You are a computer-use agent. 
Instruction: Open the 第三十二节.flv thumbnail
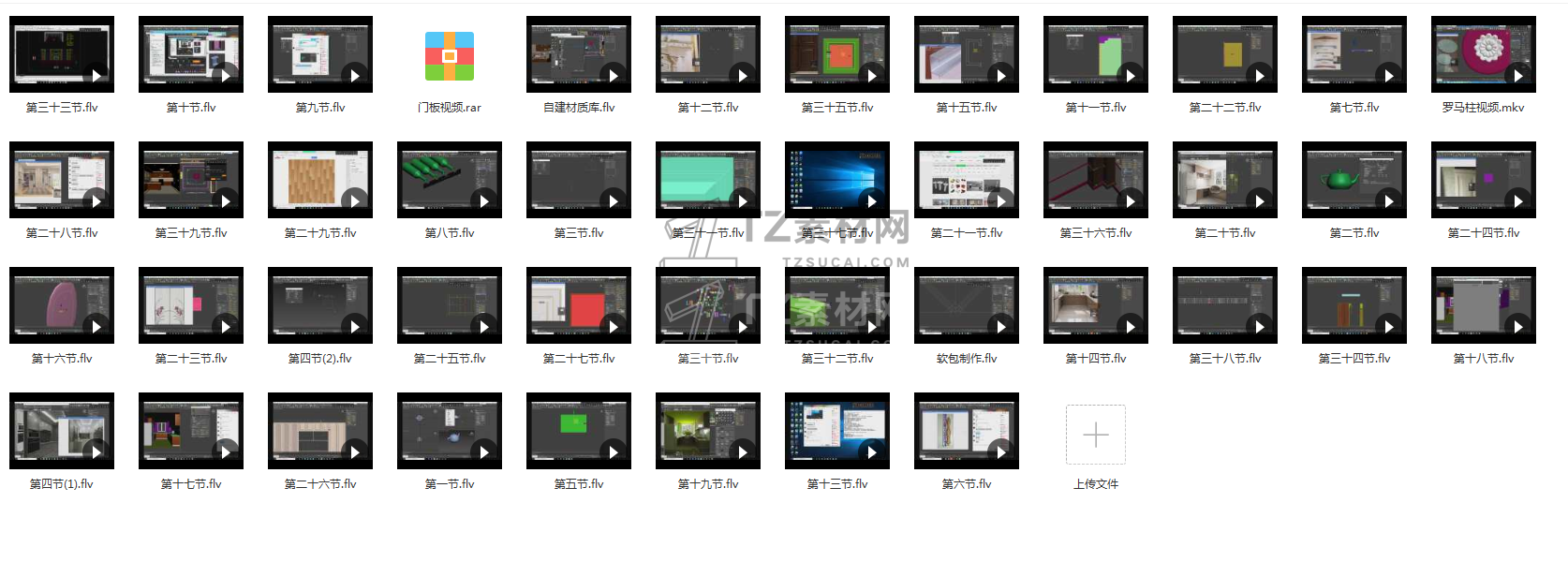click(837, 305)
